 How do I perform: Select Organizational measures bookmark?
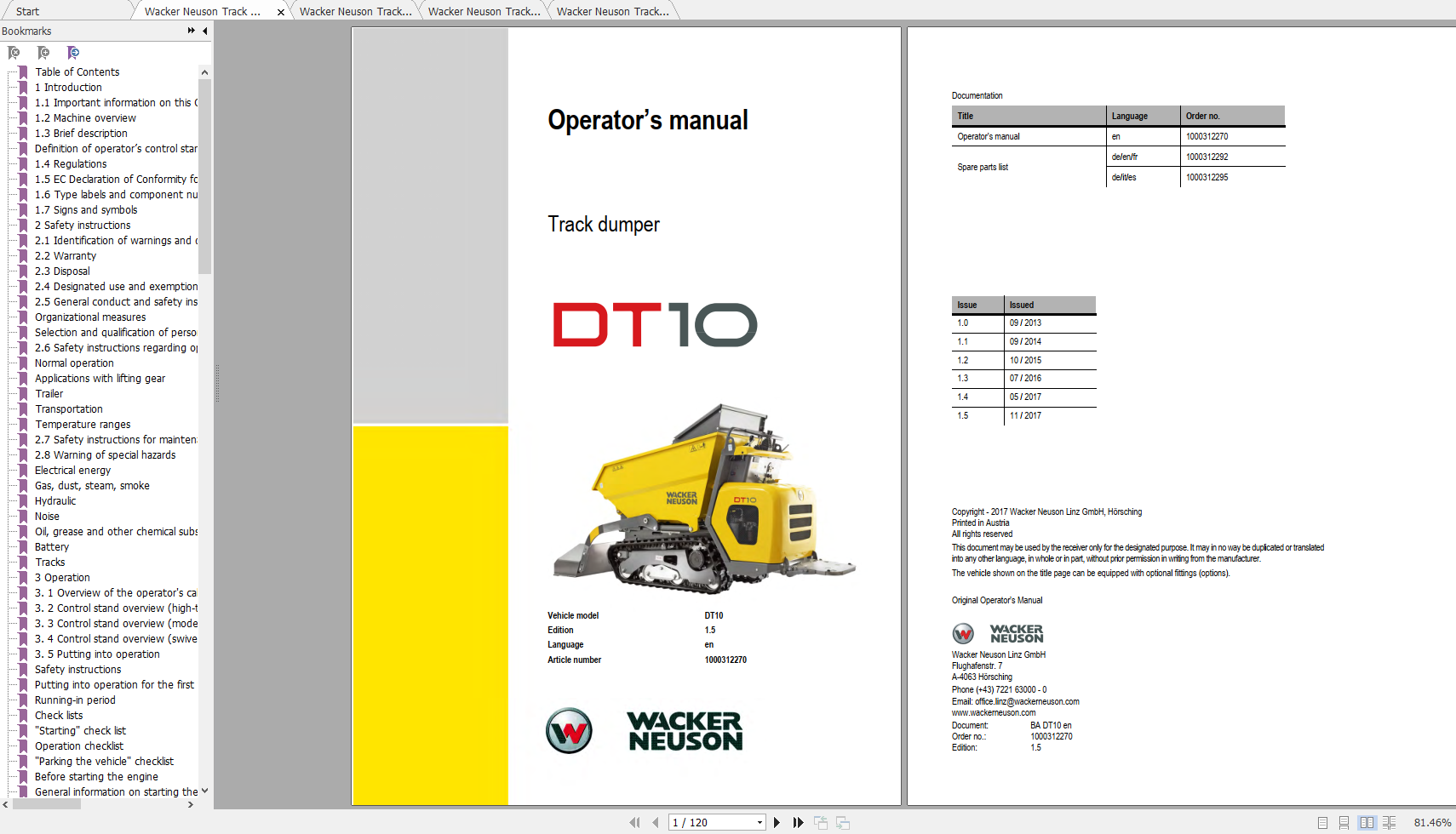(x=90, y=317)
